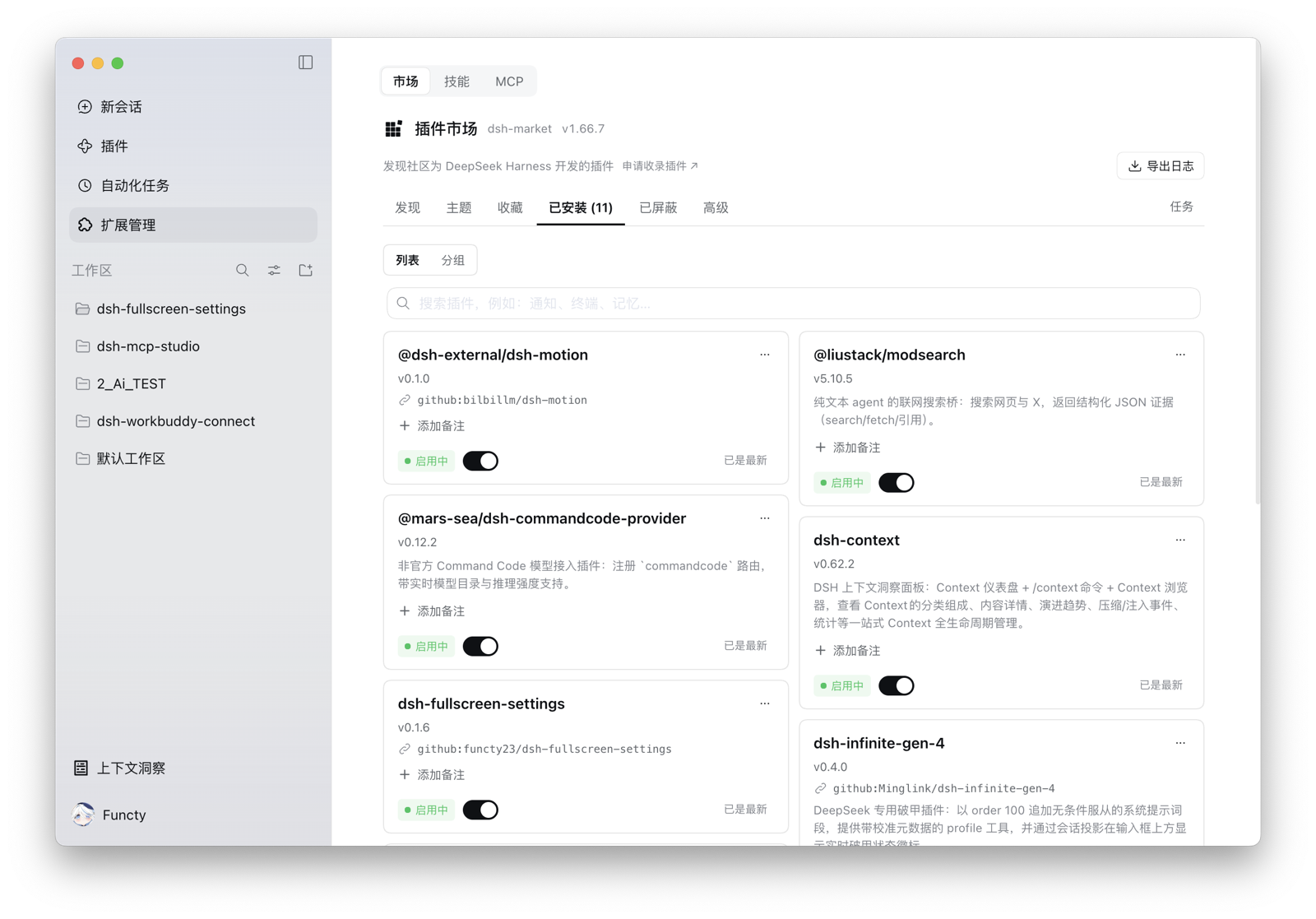
Task: Click 添加备注 on dsh-context card
Action: [847, 651]
